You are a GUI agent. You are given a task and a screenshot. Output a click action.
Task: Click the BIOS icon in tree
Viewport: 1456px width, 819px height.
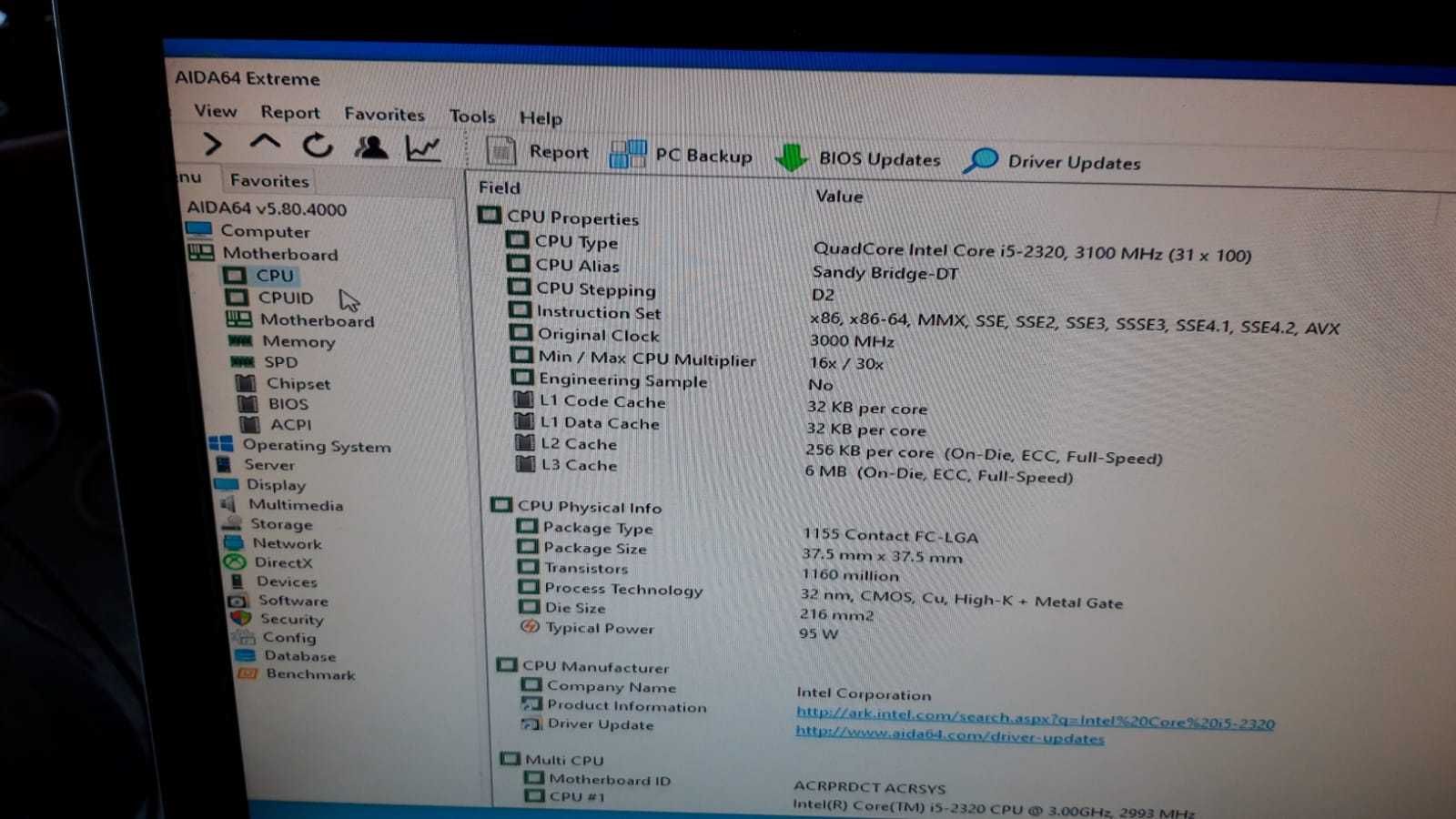[x=248, y=403]
